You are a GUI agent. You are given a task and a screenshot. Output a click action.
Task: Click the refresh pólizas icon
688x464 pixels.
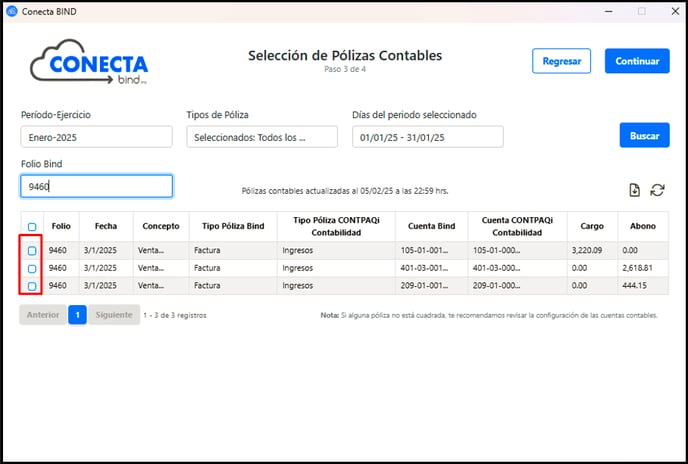(x=657, y=190)
